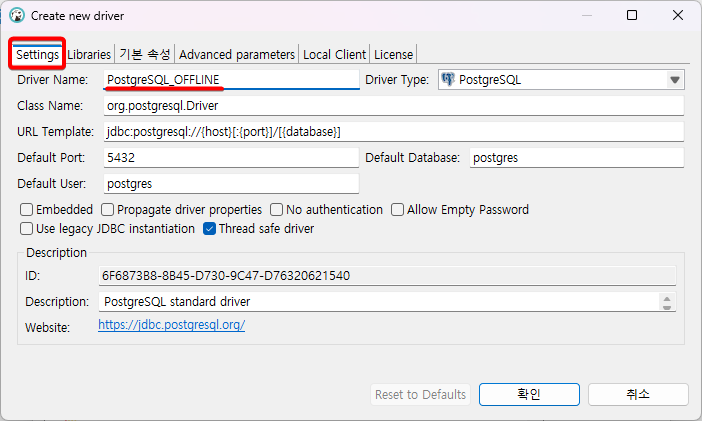Screen dimensions: 702x421
Task: Click the Website label
Action: [x=47, y=327]
